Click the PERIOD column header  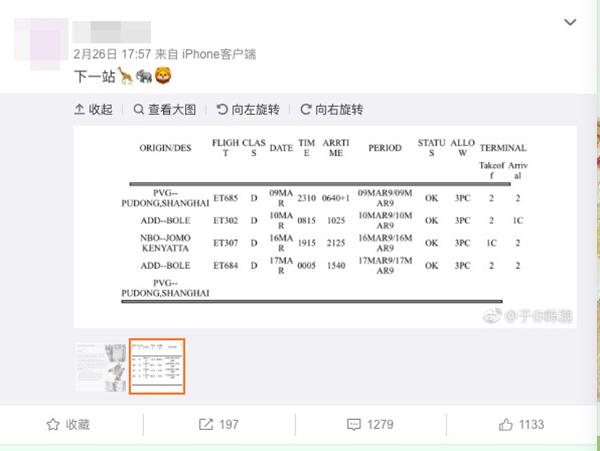coord(385,148)
